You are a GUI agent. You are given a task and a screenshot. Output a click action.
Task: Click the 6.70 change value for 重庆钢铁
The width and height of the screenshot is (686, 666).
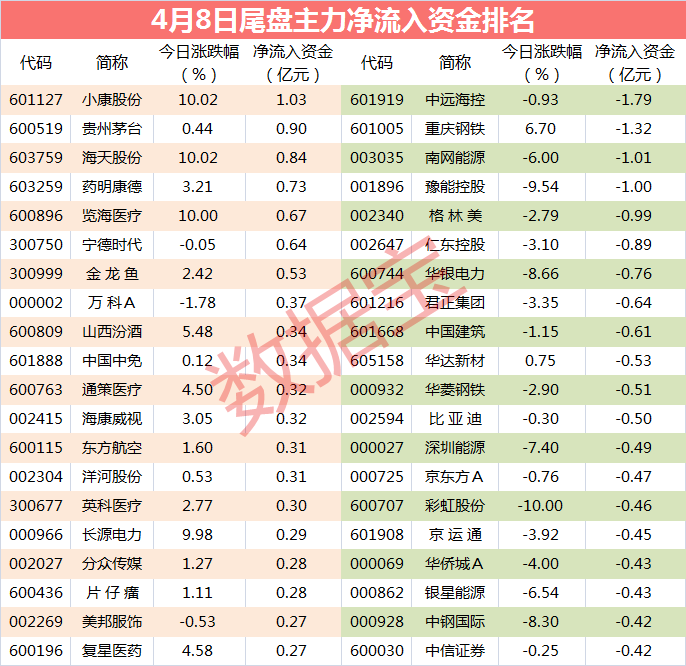coord(540,129)
